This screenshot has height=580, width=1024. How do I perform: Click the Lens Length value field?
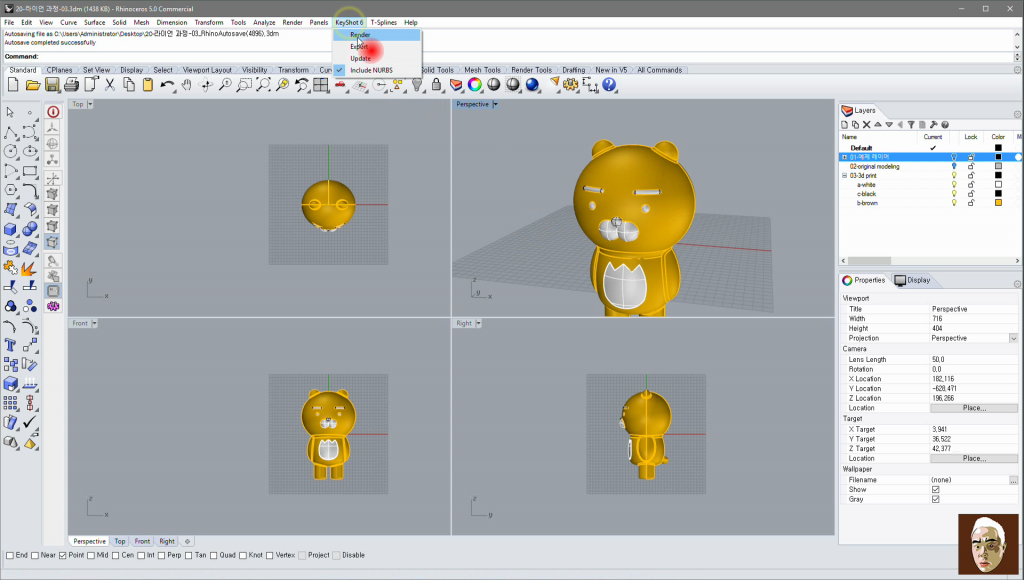click(973, 360)
